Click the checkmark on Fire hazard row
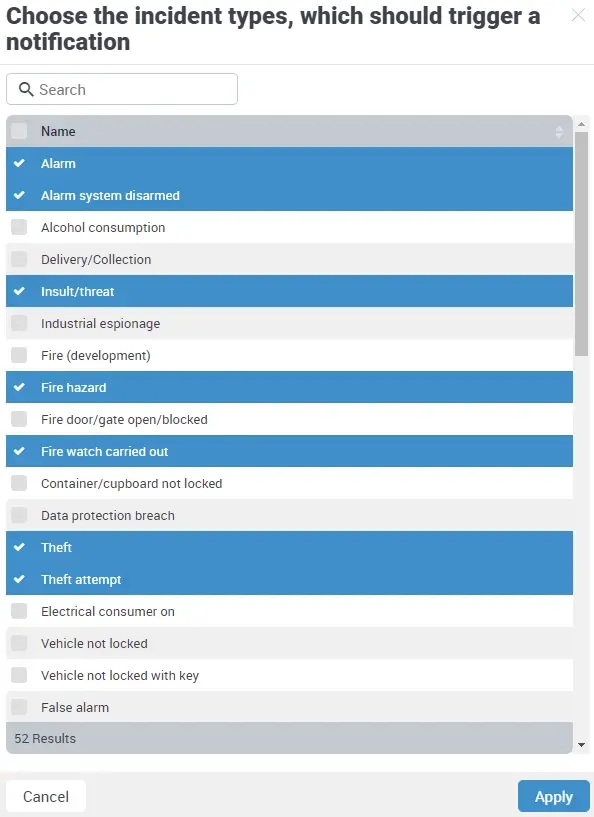This screenshot has height=817, width=594. (19, 387)
